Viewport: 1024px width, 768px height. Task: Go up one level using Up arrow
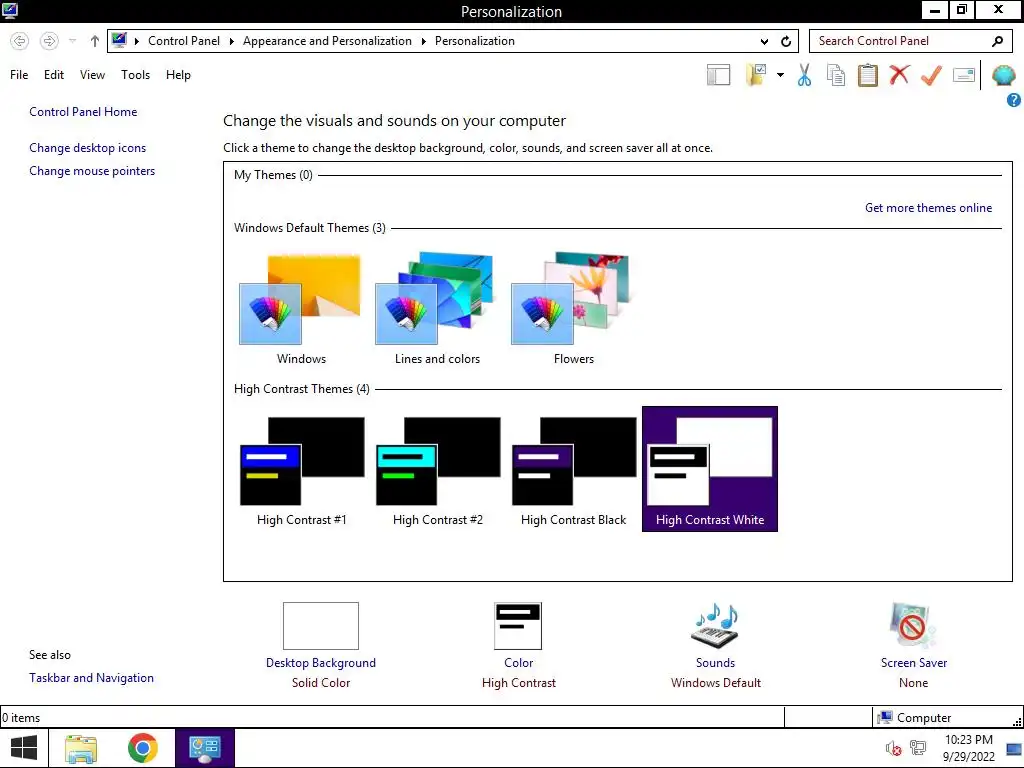[95, 41]
